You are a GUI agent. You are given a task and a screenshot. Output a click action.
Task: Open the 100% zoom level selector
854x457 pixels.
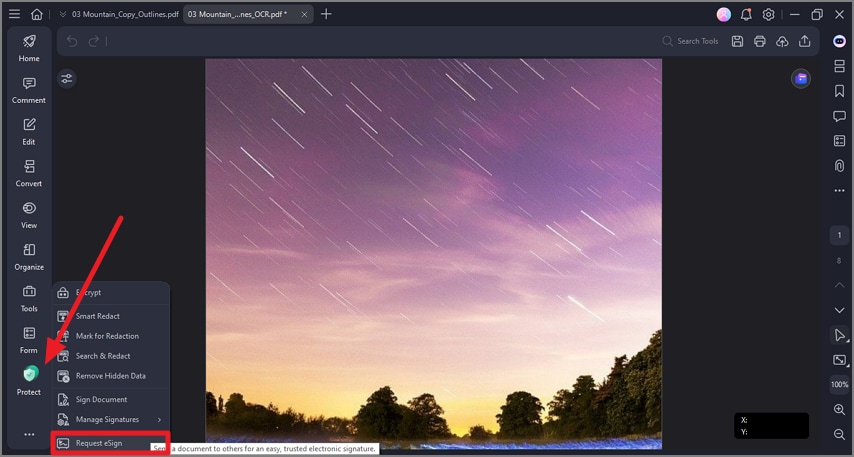pyautogui.click(x=839, y=385)
